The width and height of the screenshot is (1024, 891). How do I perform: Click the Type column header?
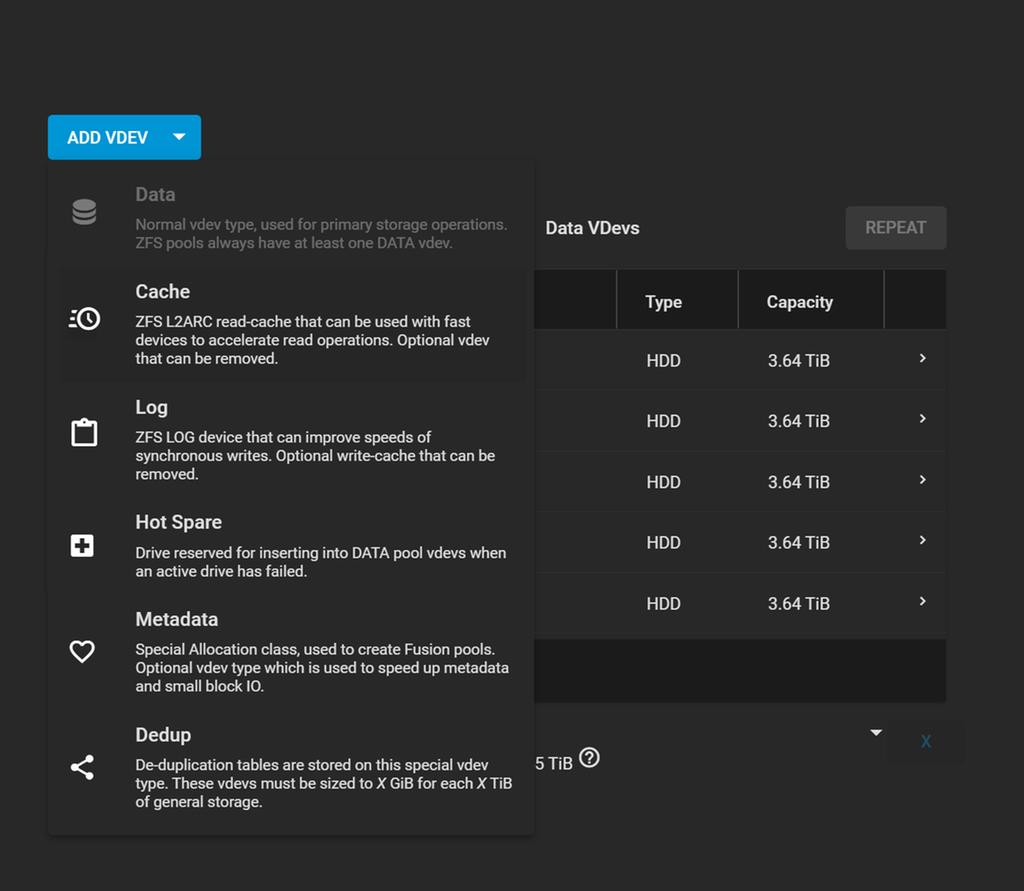tap(663, 301)
